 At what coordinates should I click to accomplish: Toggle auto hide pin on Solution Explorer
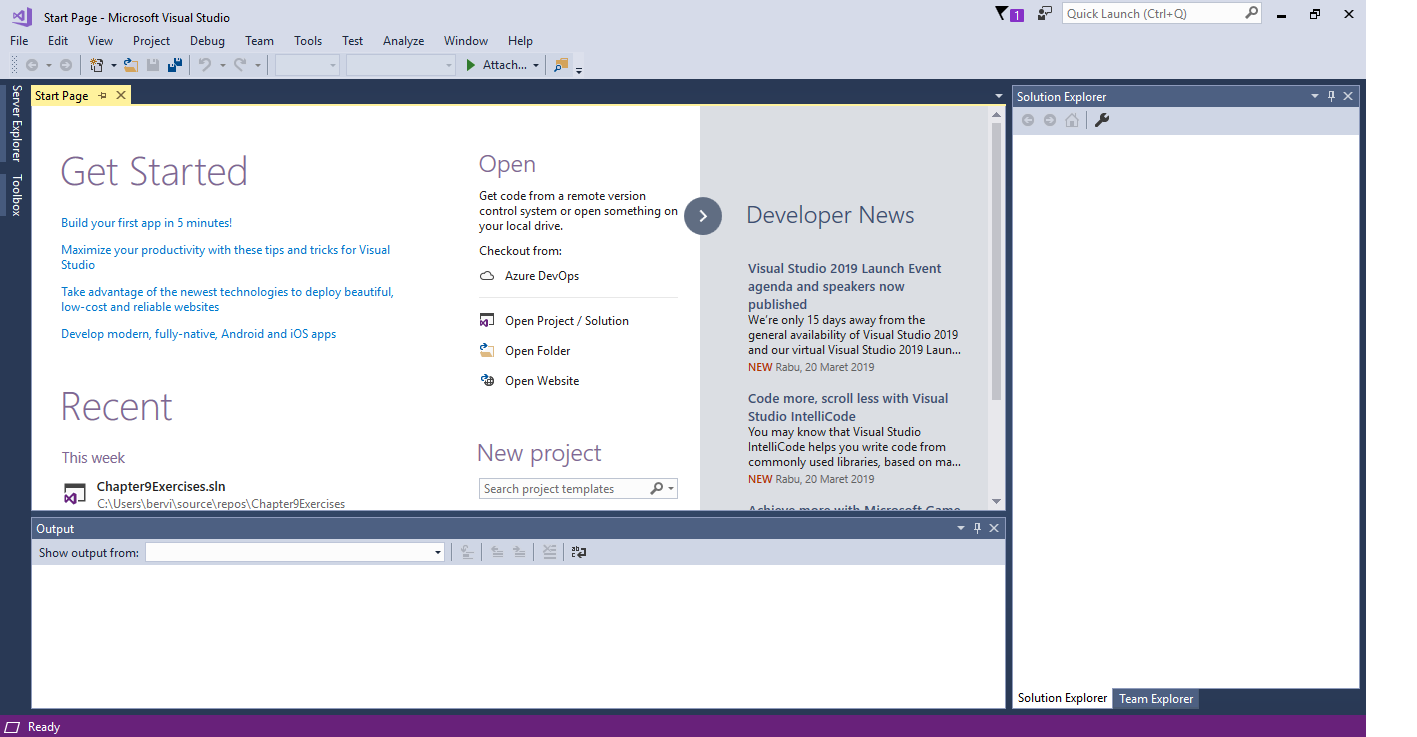click(1331, 96)
